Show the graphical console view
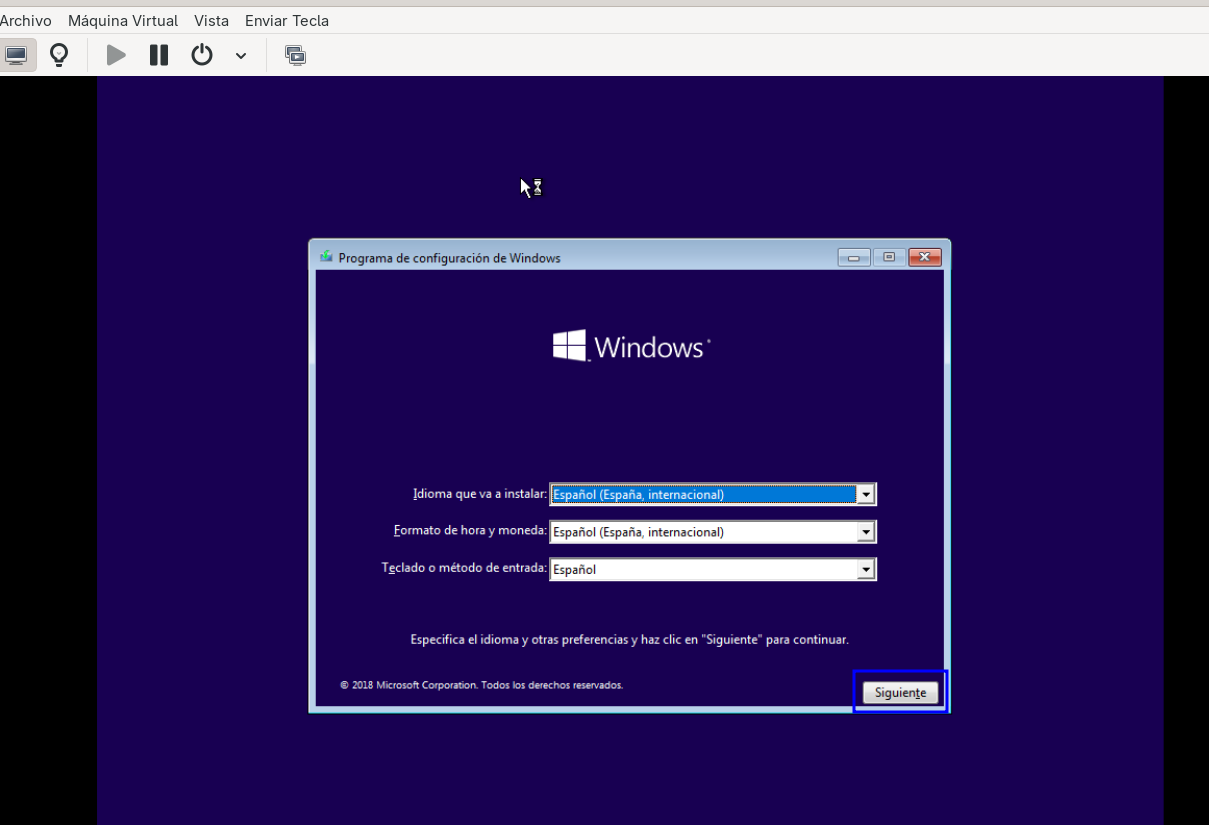The height and width of the screenshot is (825, 1209). click(x=17, y=55)
